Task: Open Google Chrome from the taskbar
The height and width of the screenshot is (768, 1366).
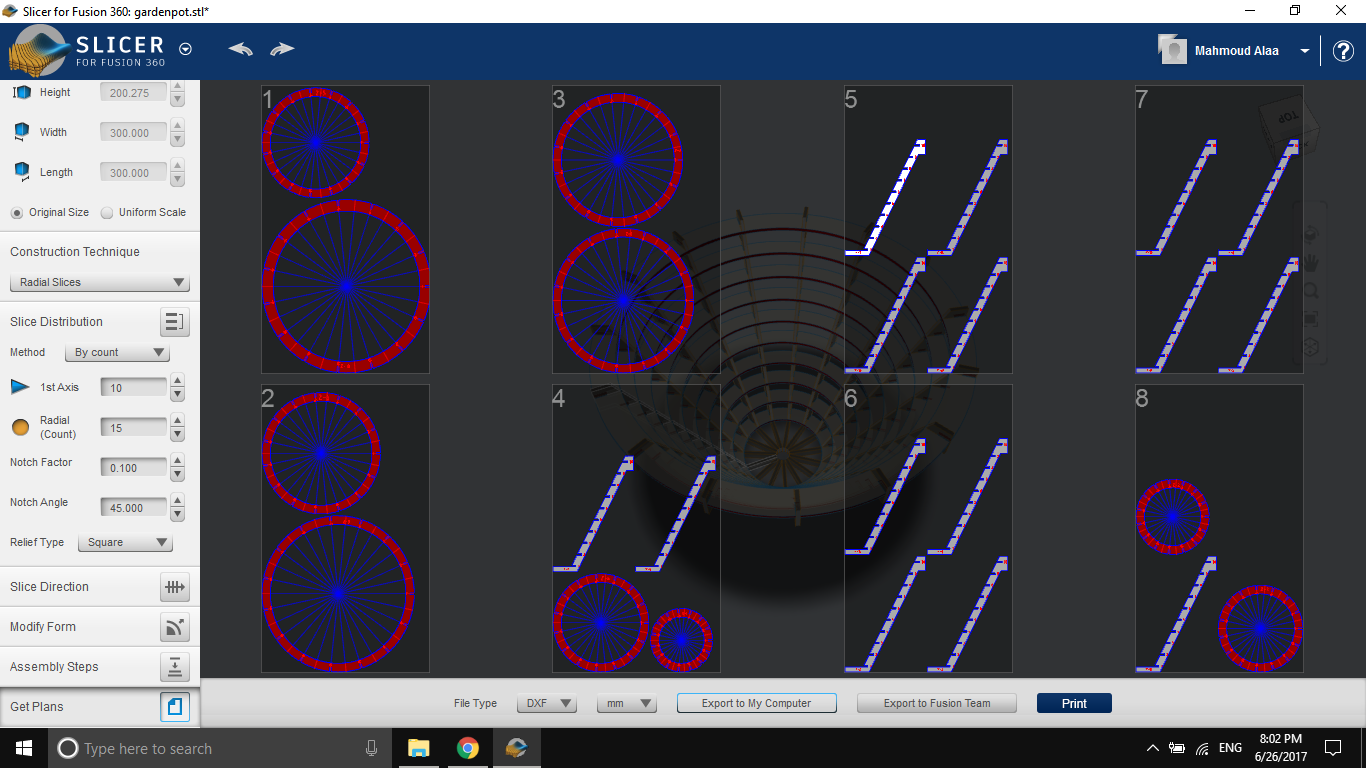Action: [x=467, y=748]
